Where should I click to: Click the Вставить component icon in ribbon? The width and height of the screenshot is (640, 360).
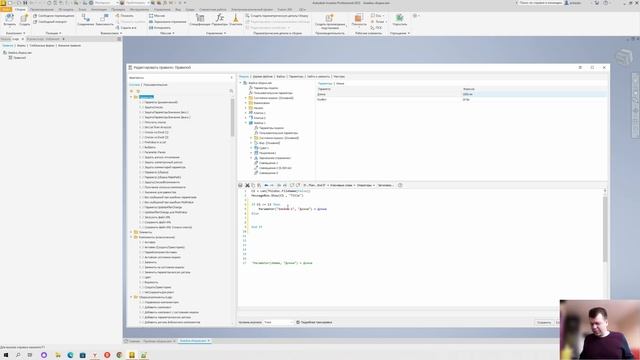tap(9, 19)
